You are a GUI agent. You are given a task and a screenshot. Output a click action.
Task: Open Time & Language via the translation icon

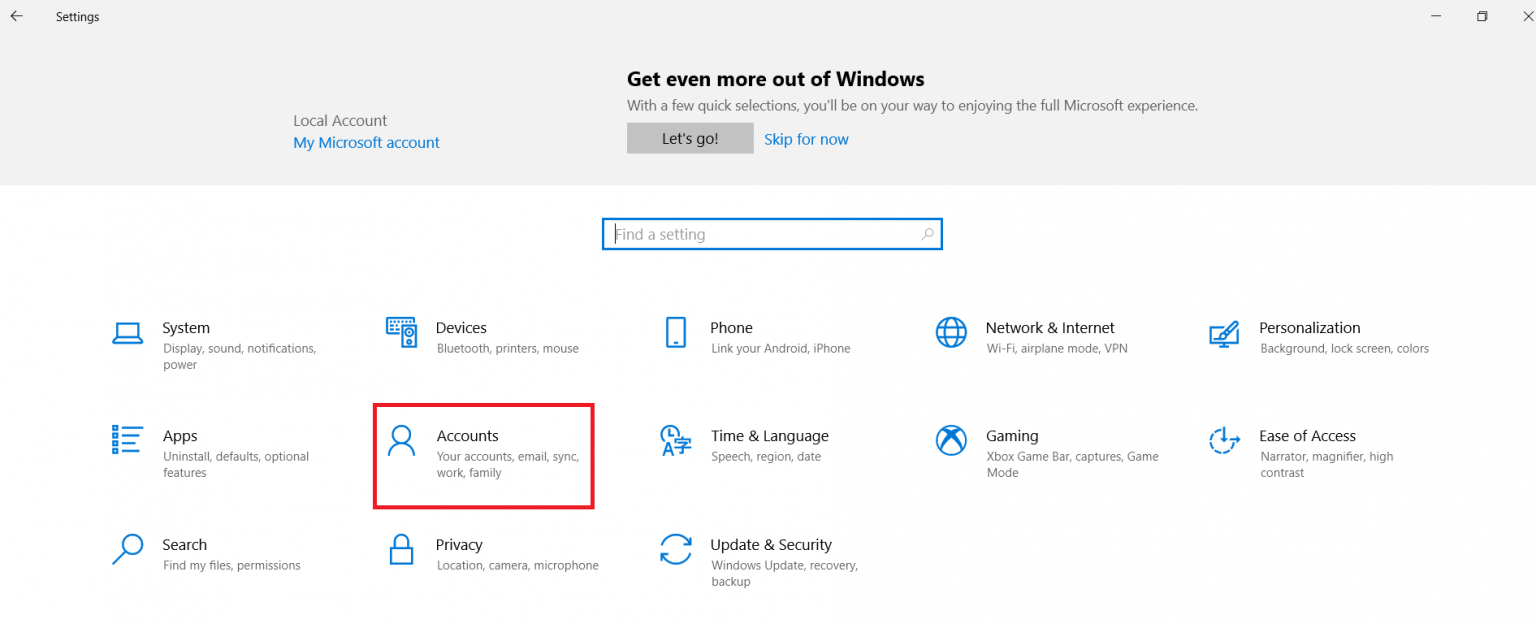tap(676, 441)
